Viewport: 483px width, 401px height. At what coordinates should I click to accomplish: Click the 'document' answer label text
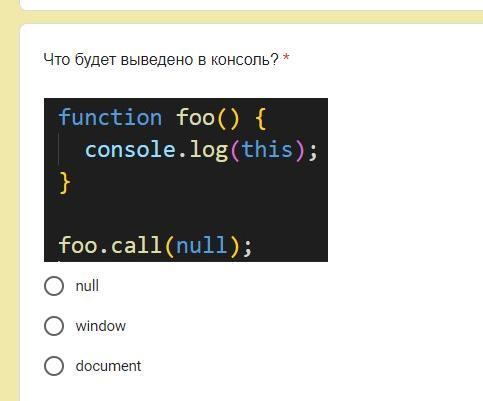[x=108, y=366]
